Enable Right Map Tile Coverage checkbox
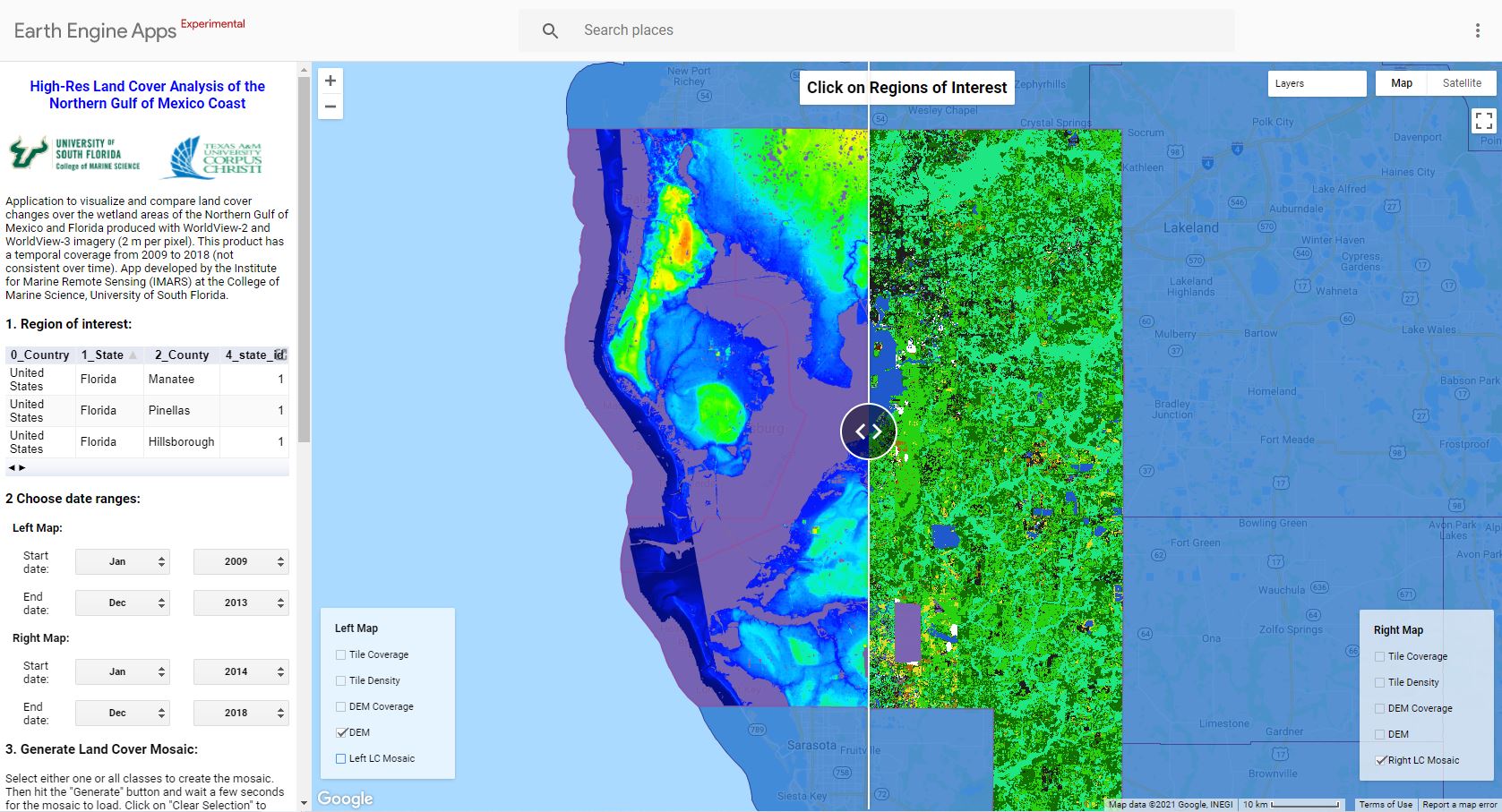 [x=1379, y=657]
